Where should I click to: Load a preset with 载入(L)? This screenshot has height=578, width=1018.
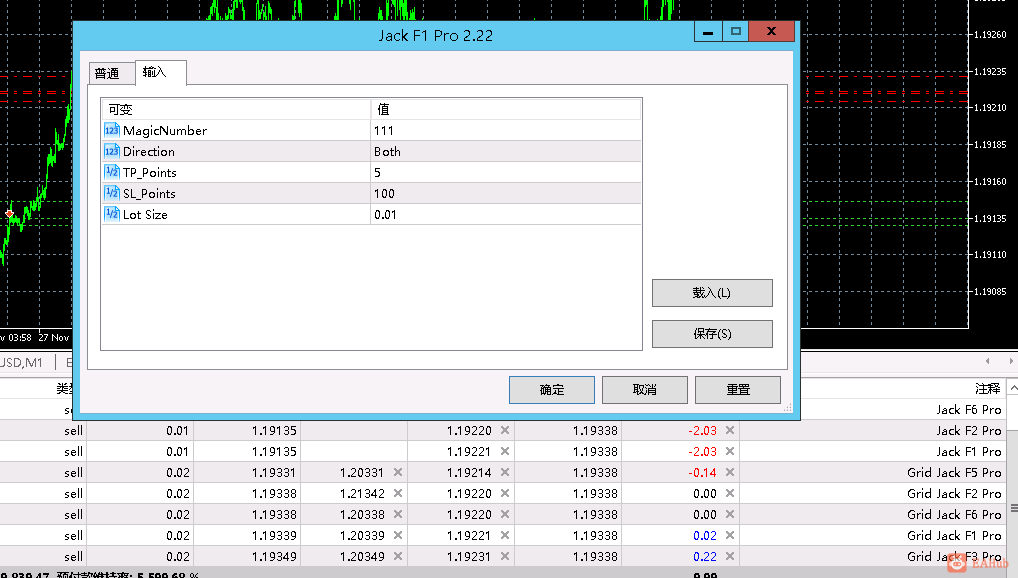(x=712, y=293)
